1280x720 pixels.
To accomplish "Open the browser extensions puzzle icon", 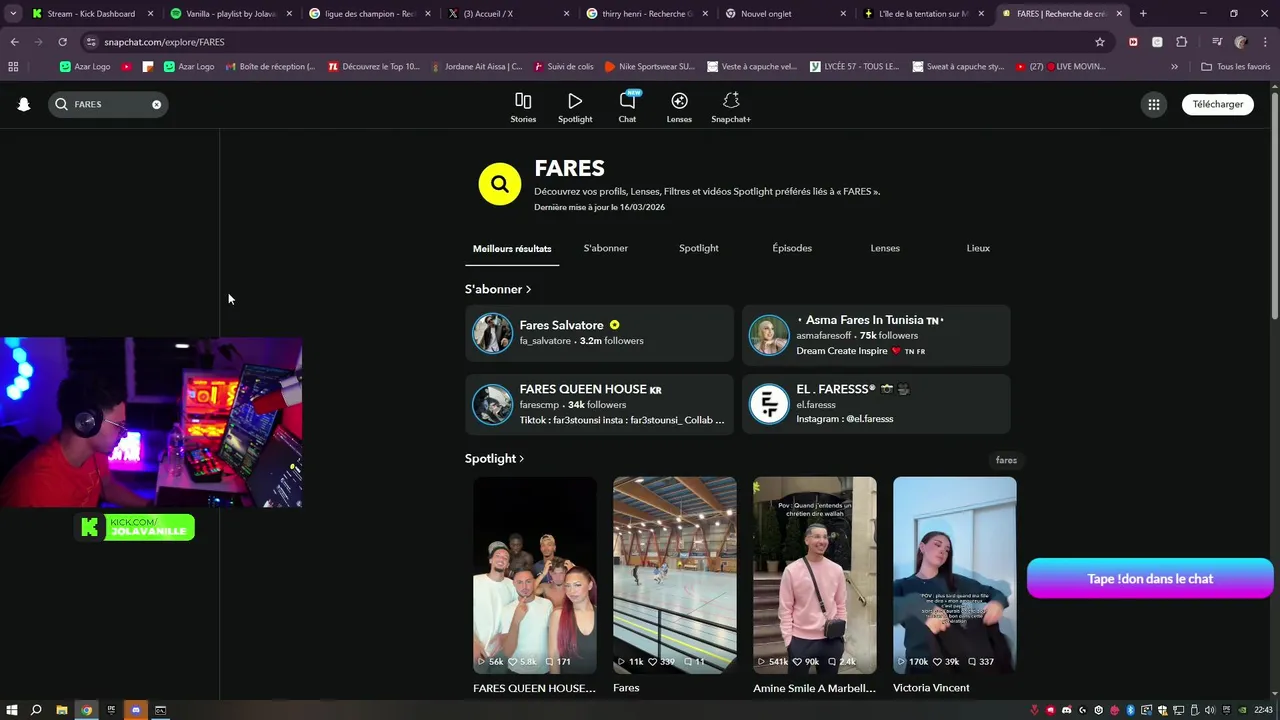I will tap(1181, 42).
